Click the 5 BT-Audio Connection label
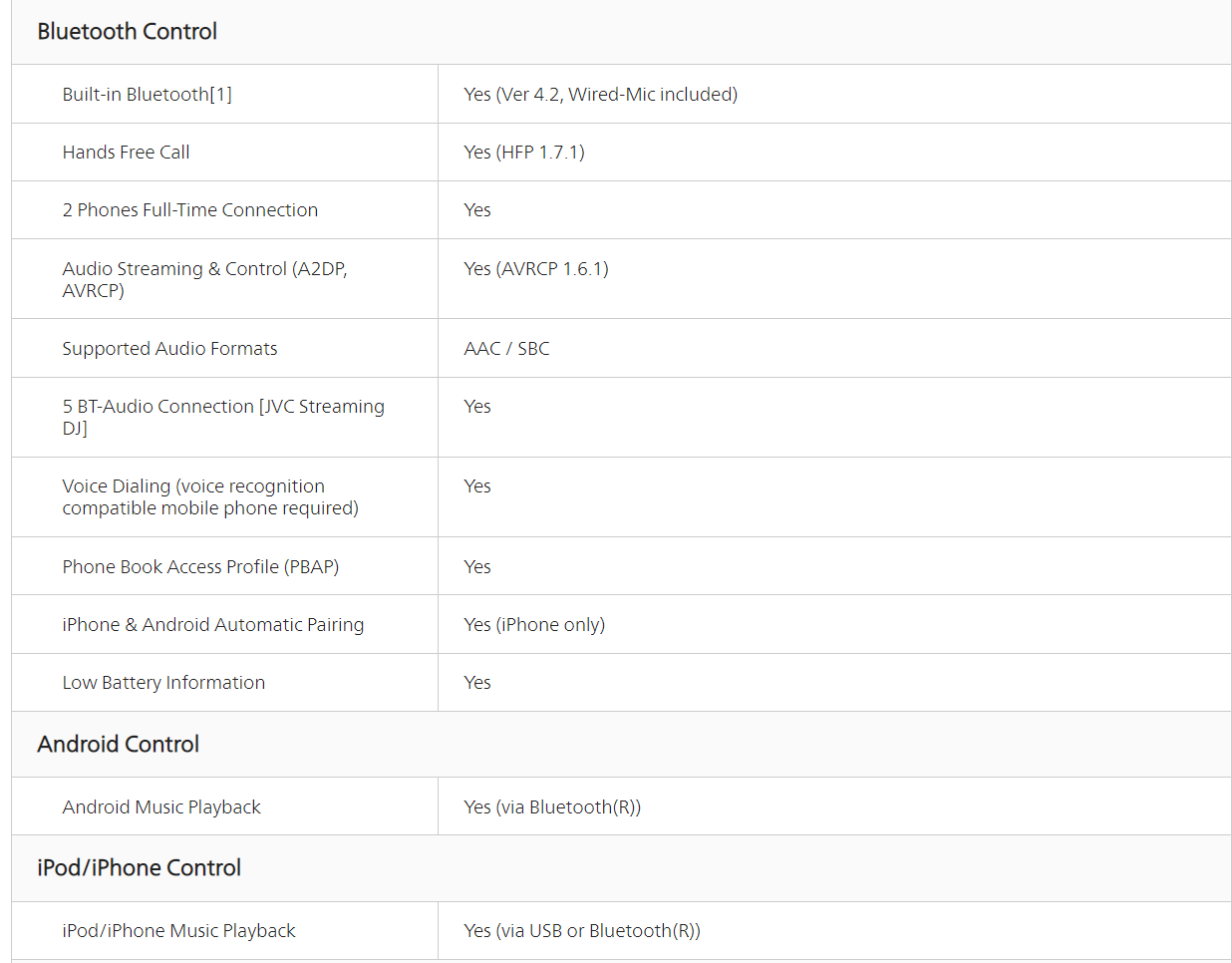This screenshot has width=1232, height=963. [222, 417]
